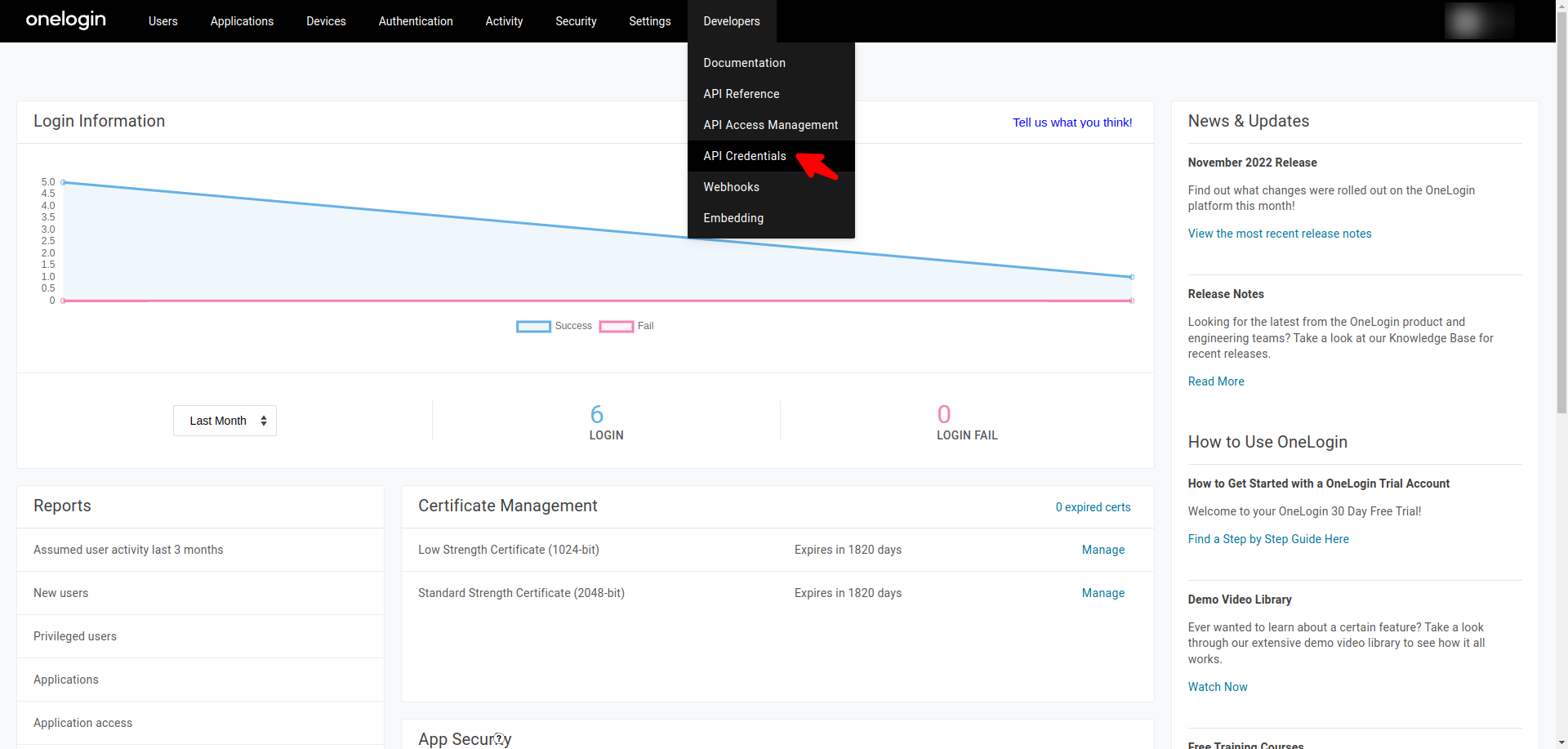Screen dimensions: 1568x749
Task: Open Find a Step by Step Guide link
Action: [x=1268, y=539]
